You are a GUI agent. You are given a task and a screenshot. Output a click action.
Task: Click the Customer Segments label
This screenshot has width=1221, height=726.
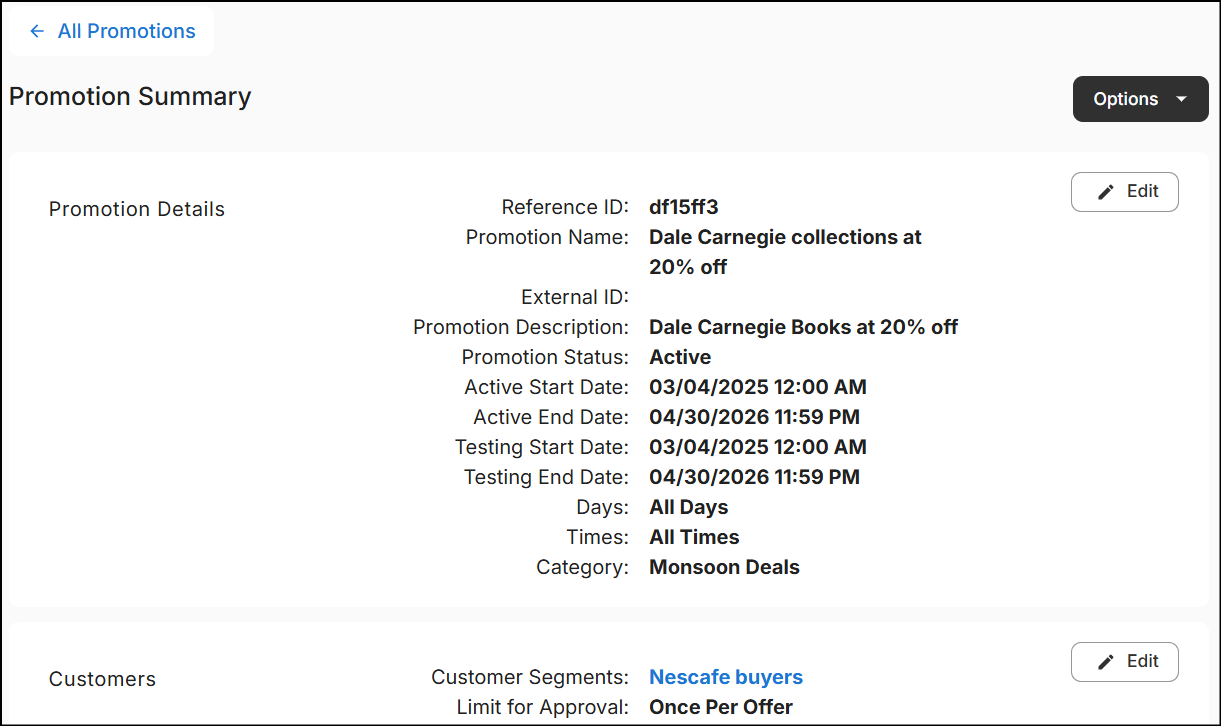530,677
